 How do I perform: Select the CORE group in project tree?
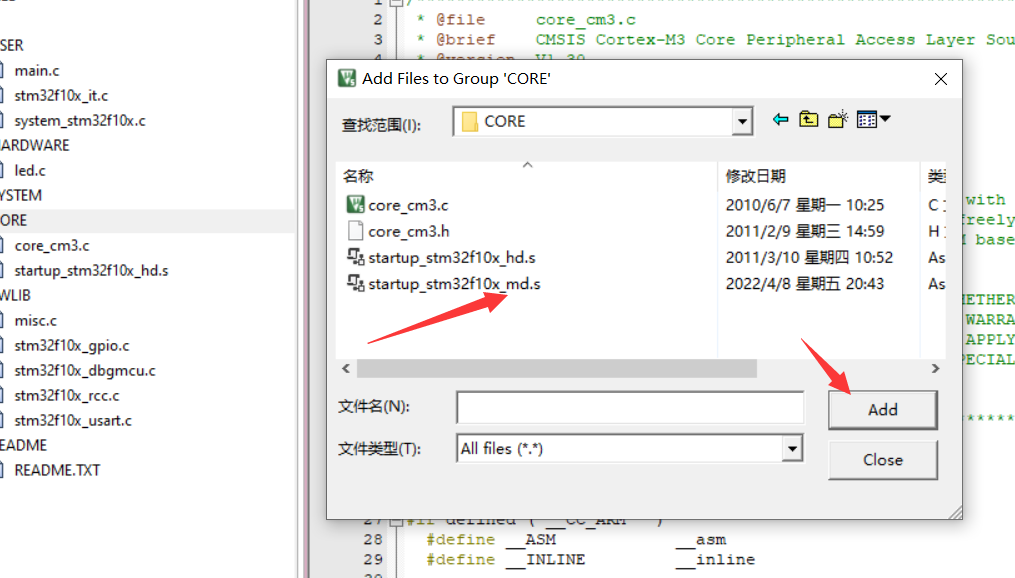click(14, 221)
